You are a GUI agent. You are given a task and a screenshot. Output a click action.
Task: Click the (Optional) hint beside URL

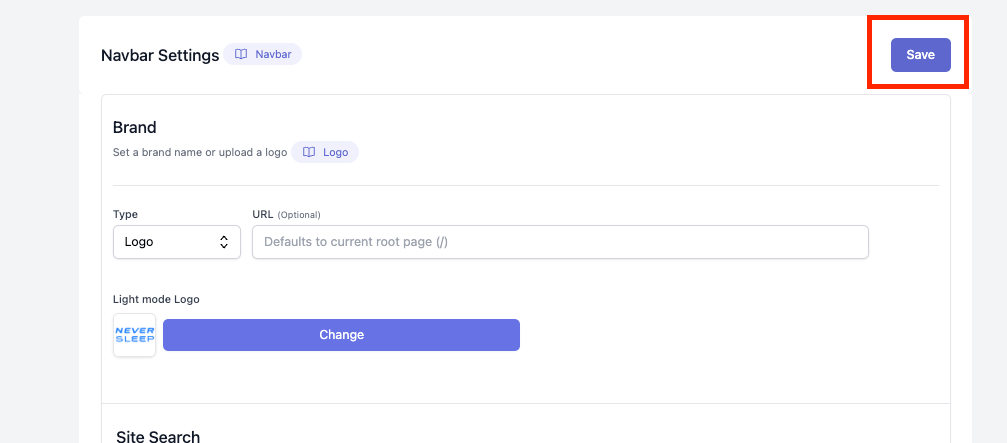pos(299,214)
